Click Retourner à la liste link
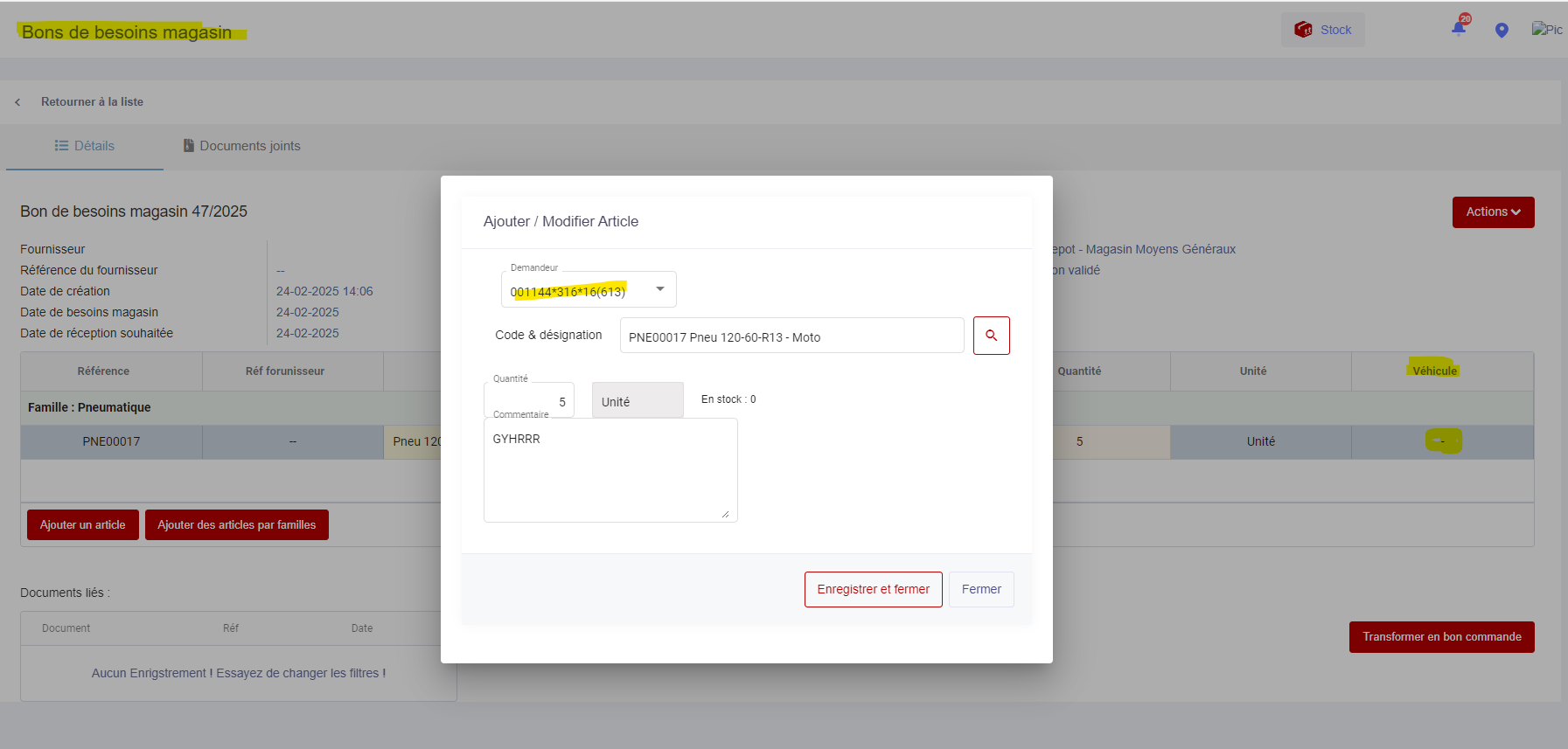1568x749 pixels. pyautogui.click(x=92, y=102)
